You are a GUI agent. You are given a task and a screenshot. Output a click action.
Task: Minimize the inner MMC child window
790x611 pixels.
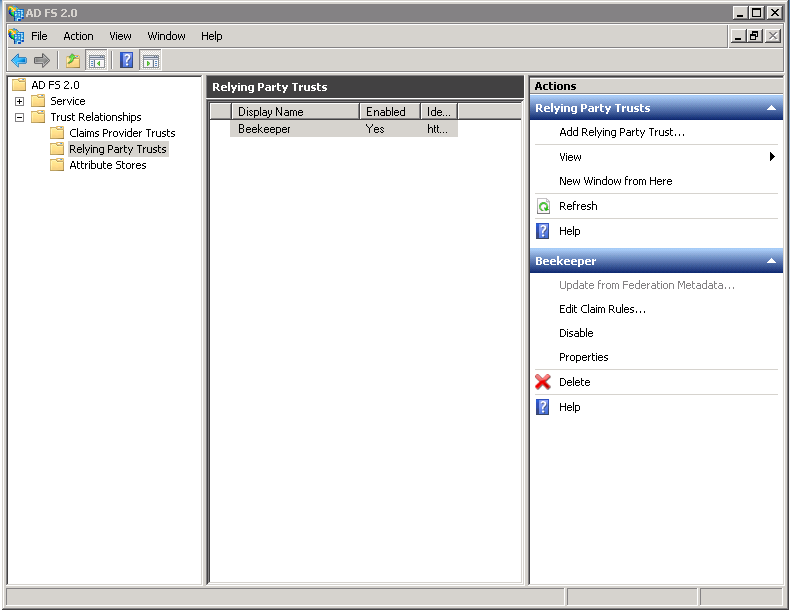pyautogui.click(x=739, y=36)
